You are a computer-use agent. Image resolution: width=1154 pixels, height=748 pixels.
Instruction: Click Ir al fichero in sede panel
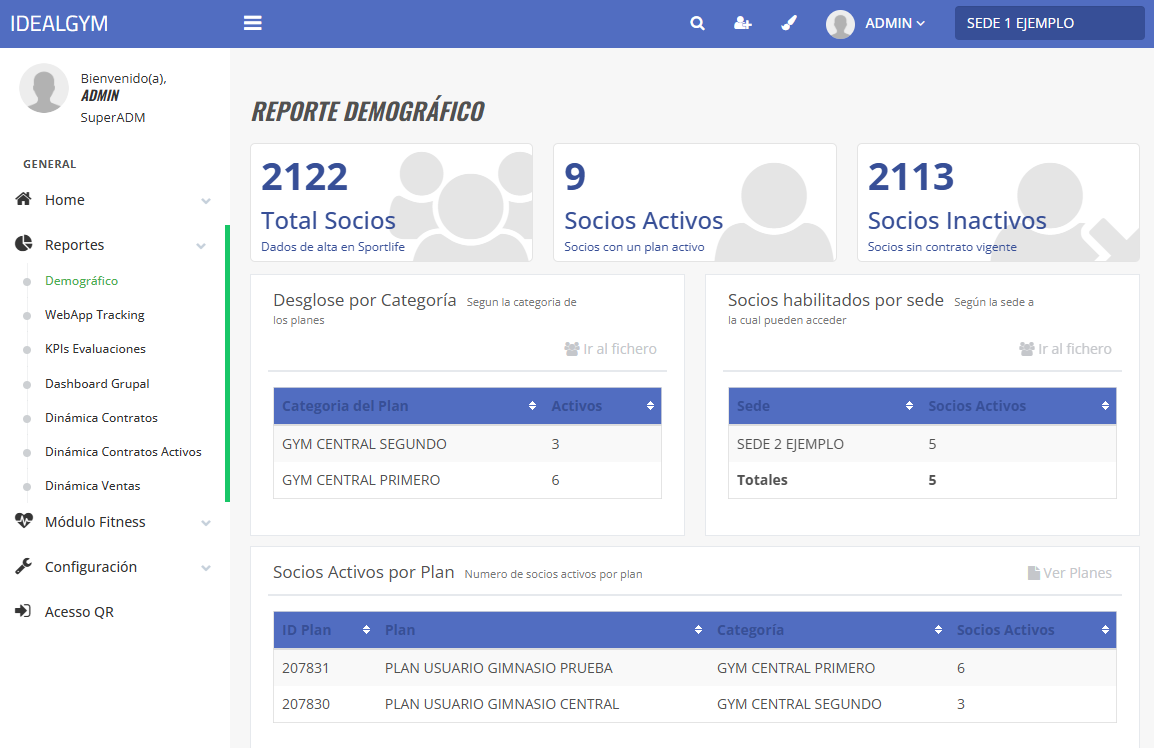(1065, 348)
